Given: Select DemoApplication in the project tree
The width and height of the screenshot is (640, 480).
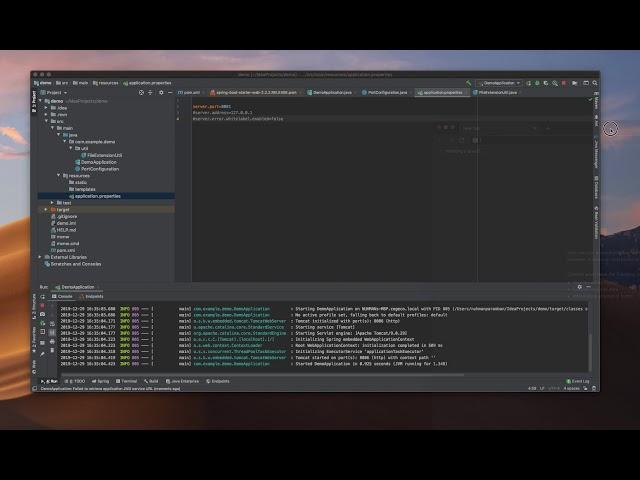Looking at the screenshot, I should (x=96, y=162).
